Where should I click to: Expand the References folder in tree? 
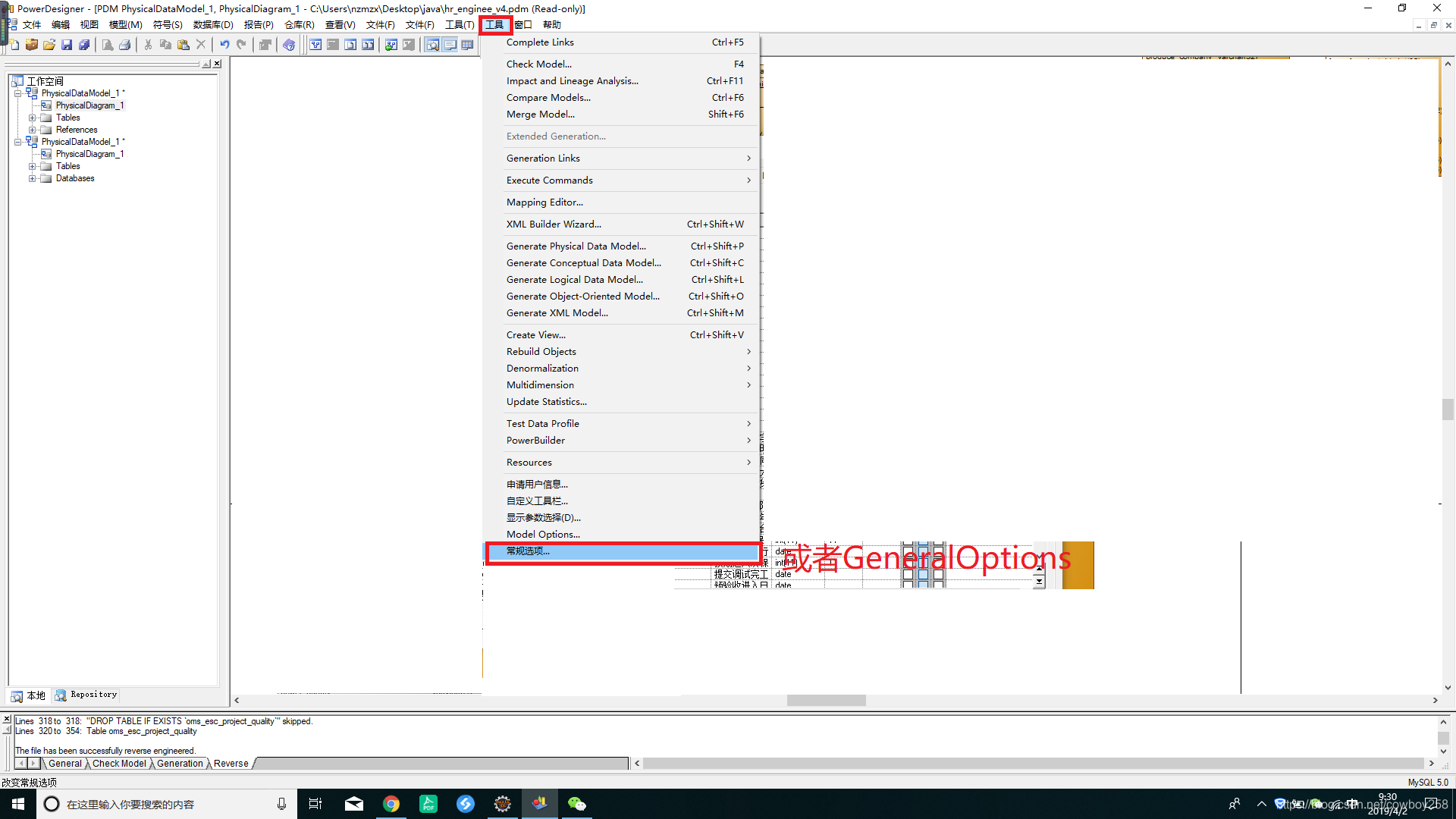tap(33, 130)
